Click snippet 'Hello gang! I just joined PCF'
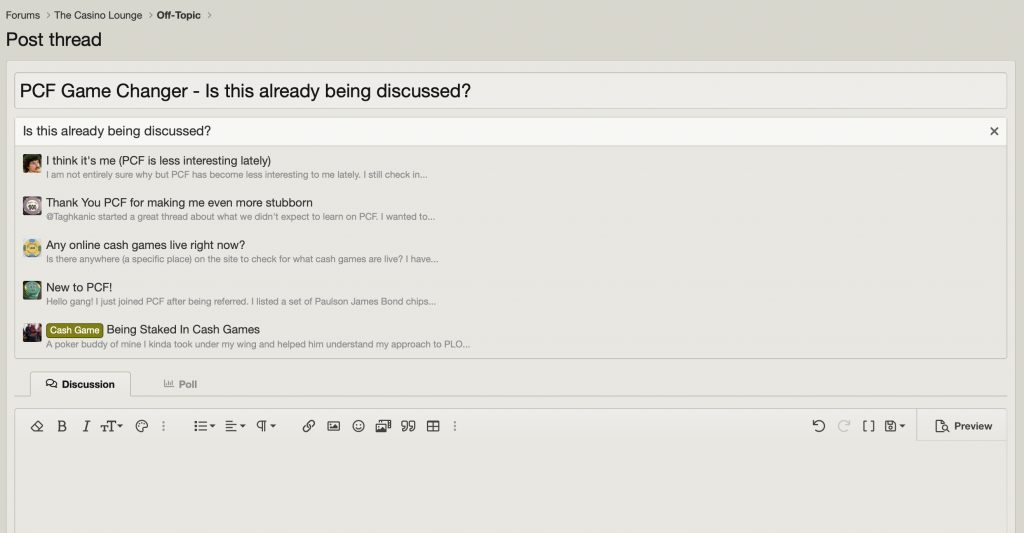The height and width of the screenshot is (533, 1024). coord(241,302)
